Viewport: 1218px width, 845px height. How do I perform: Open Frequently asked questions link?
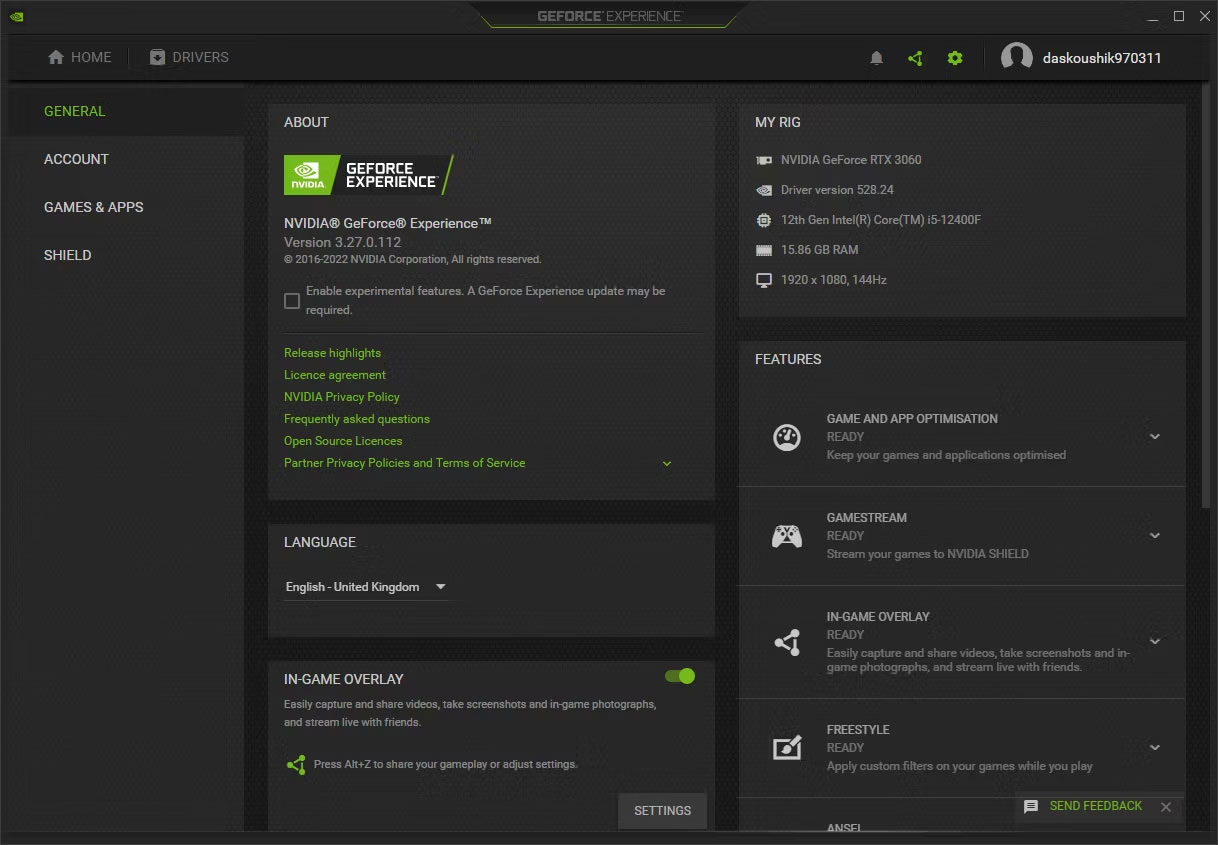(x=357, y=419)
